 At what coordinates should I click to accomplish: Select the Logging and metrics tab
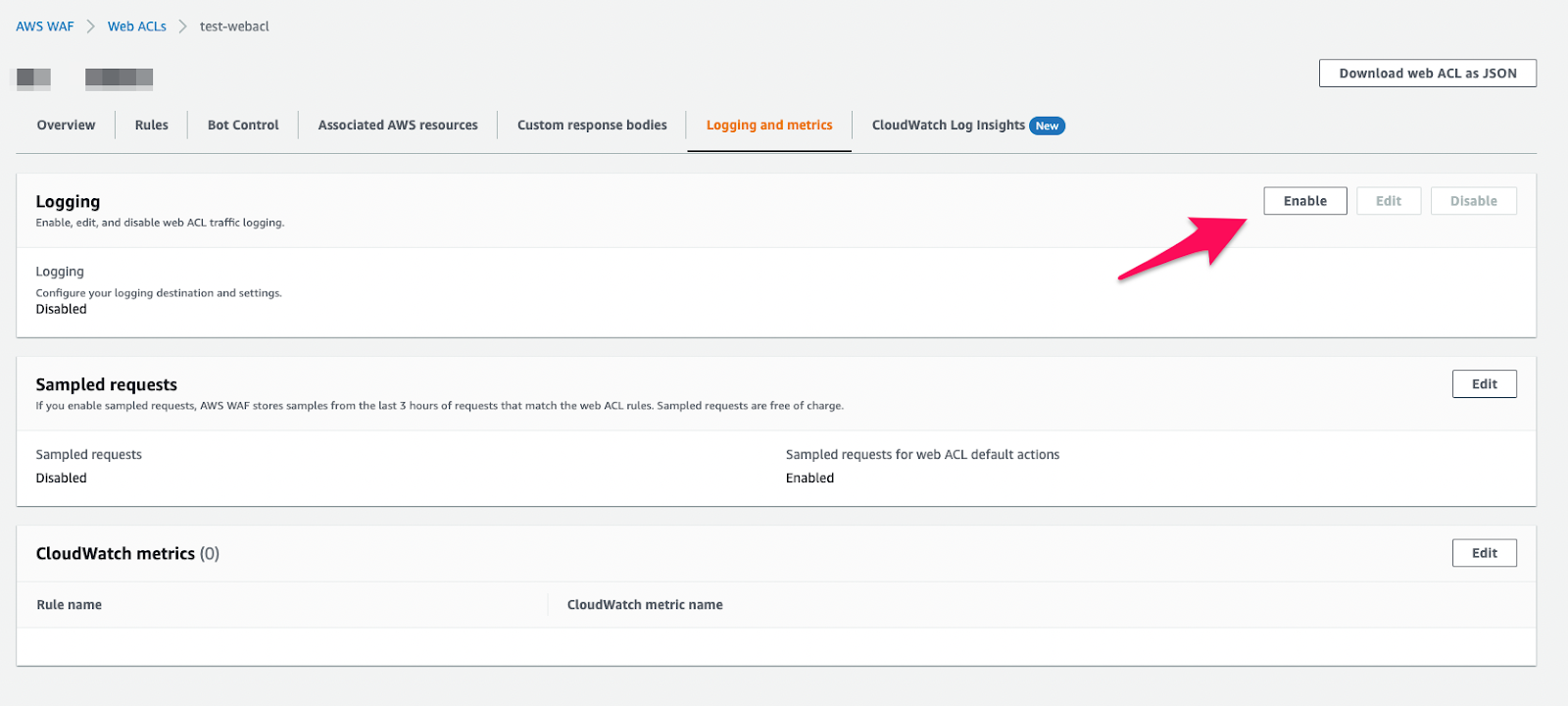click(769, 126)
